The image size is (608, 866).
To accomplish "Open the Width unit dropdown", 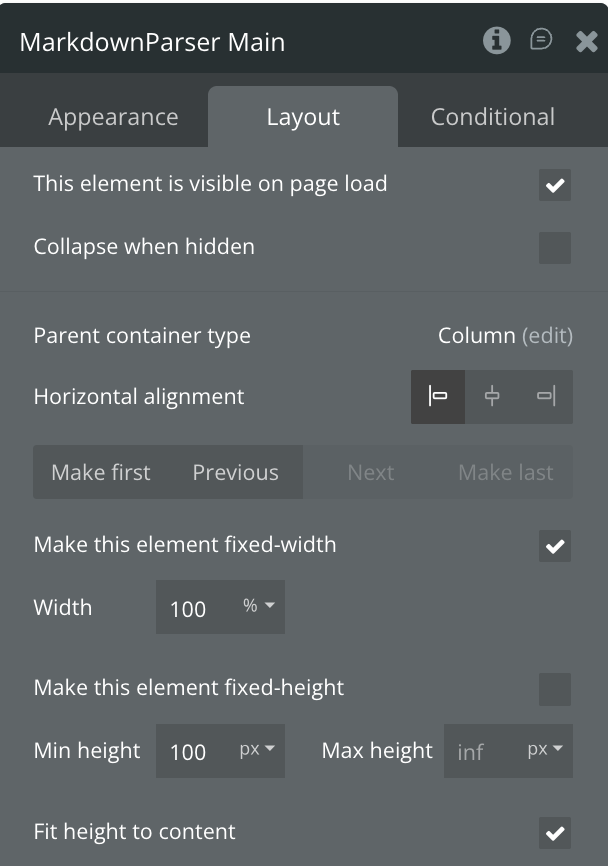I will click(259, 607).
